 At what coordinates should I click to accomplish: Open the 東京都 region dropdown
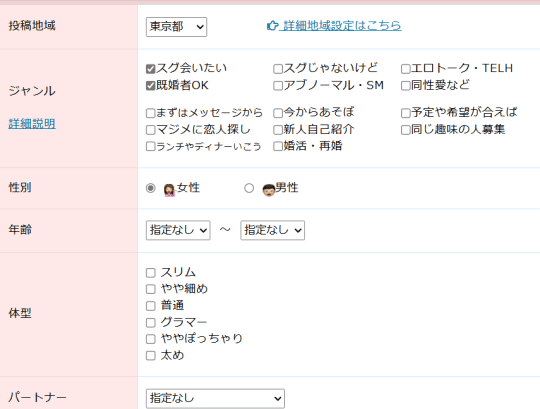click(x=176, y=27)
